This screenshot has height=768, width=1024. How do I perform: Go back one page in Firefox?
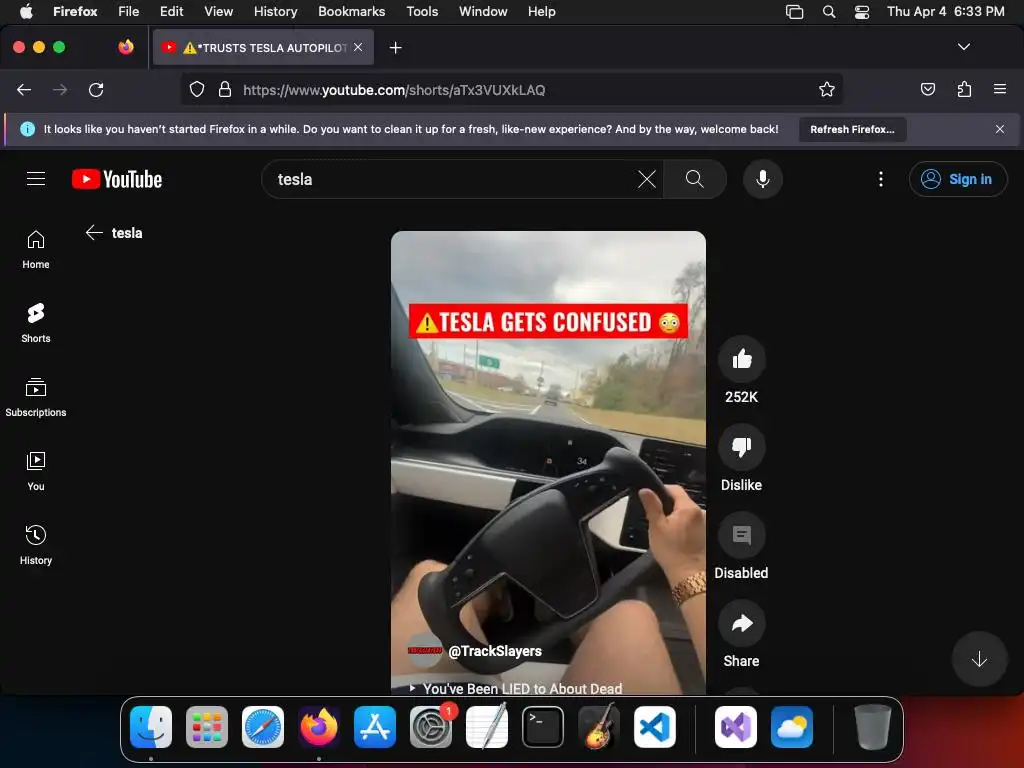tap(24, 89)
